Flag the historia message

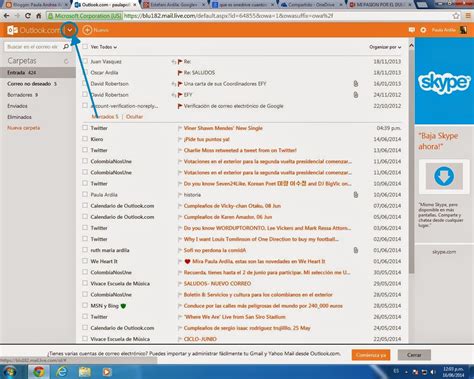click(x=180, y=195)
